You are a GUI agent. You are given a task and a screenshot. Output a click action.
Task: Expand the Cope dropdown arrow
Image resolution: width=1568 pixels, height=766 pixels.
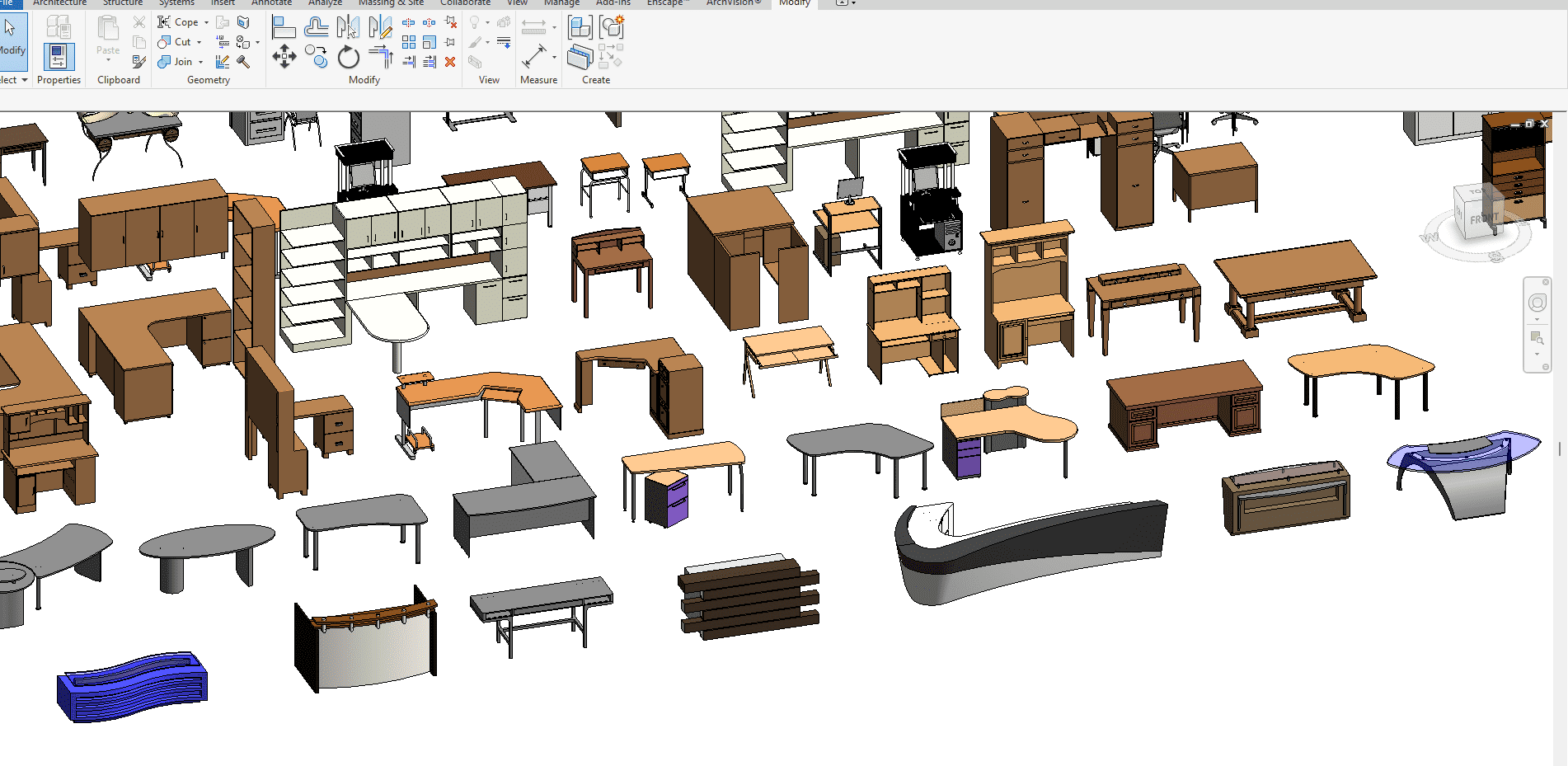(x=206, y=22)
